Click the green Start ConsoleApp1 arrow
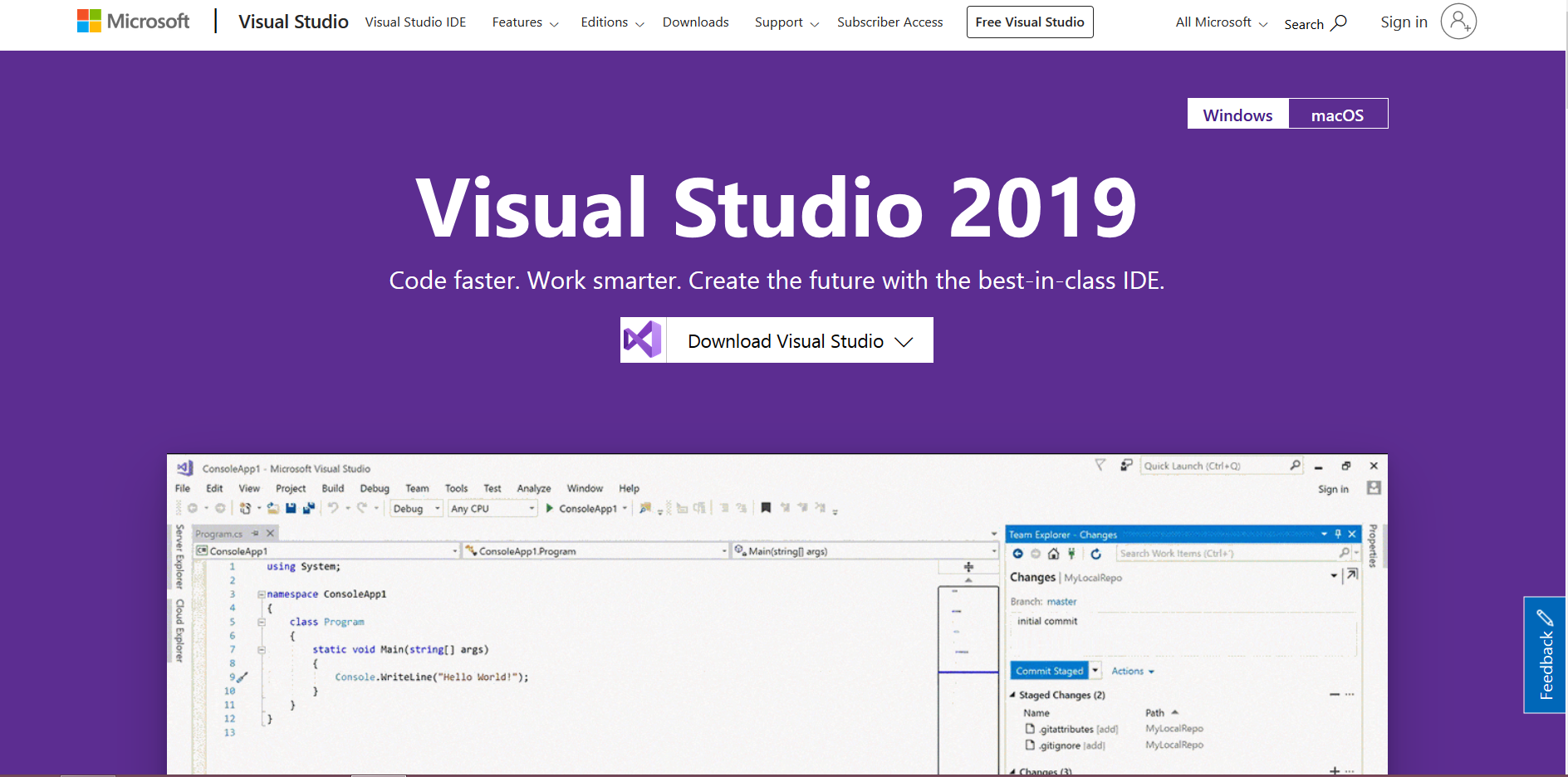The image size is (1568, 777). pos(550,508)
